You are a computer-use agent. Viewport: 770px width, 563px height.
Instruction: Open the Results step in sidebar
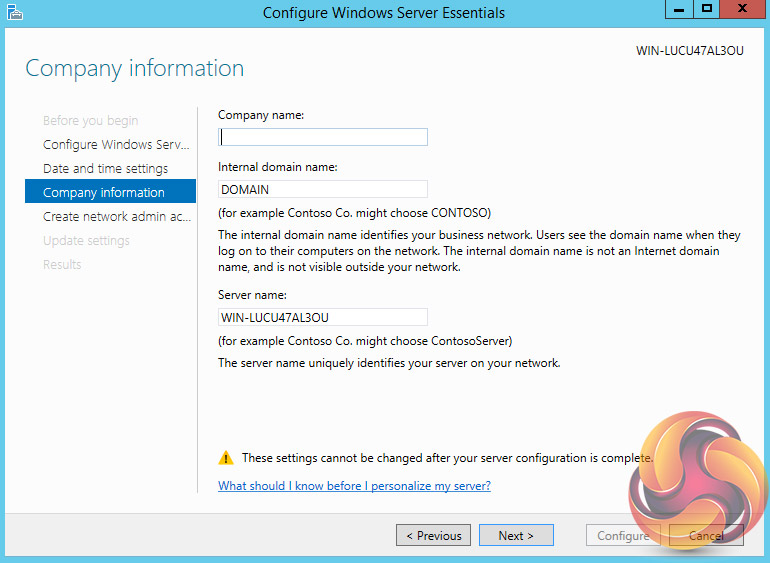coord(62,265)
